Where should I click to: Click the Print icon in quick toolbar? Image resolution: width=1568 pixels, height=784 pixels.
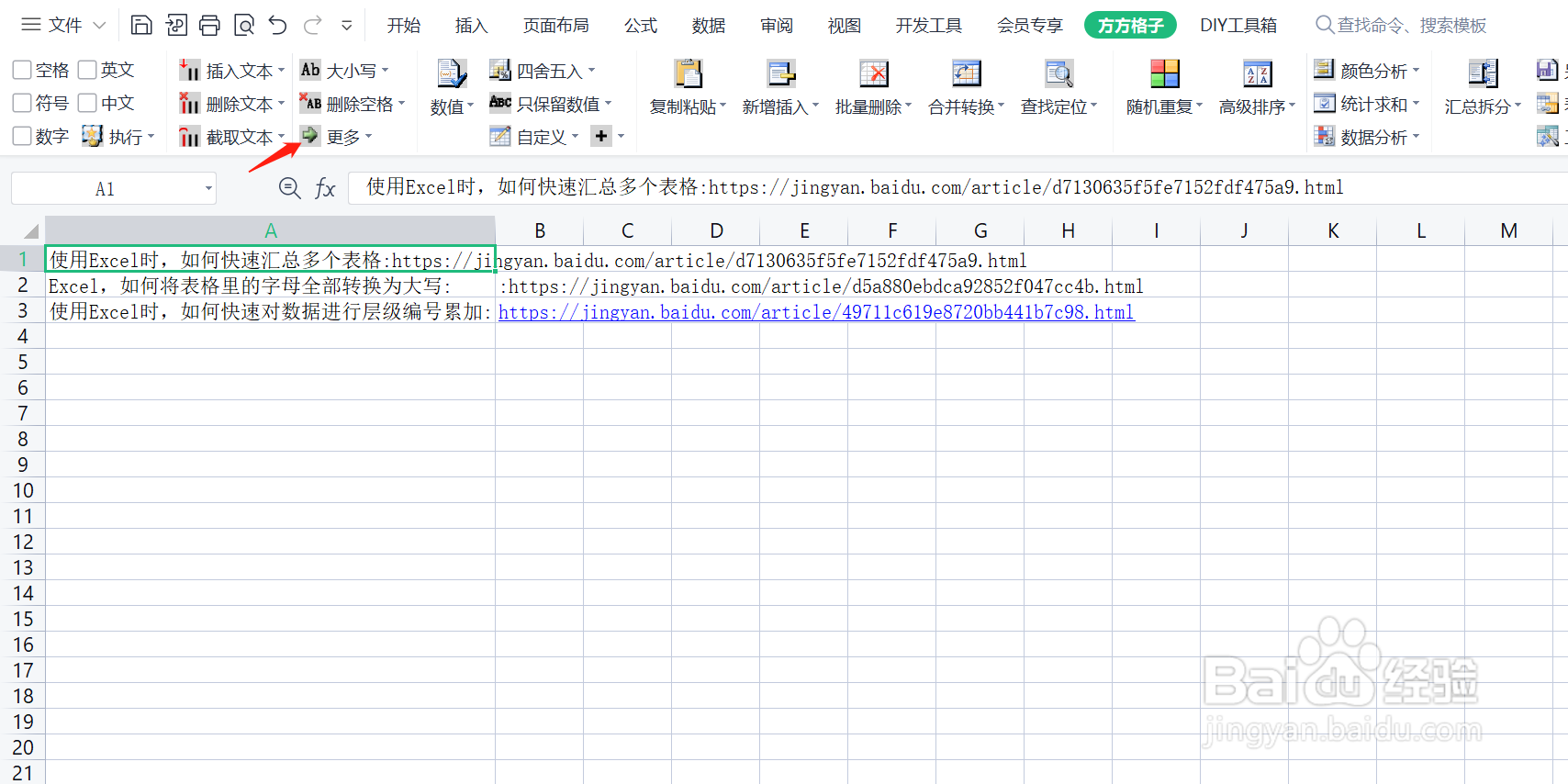[x=209, y=25]
